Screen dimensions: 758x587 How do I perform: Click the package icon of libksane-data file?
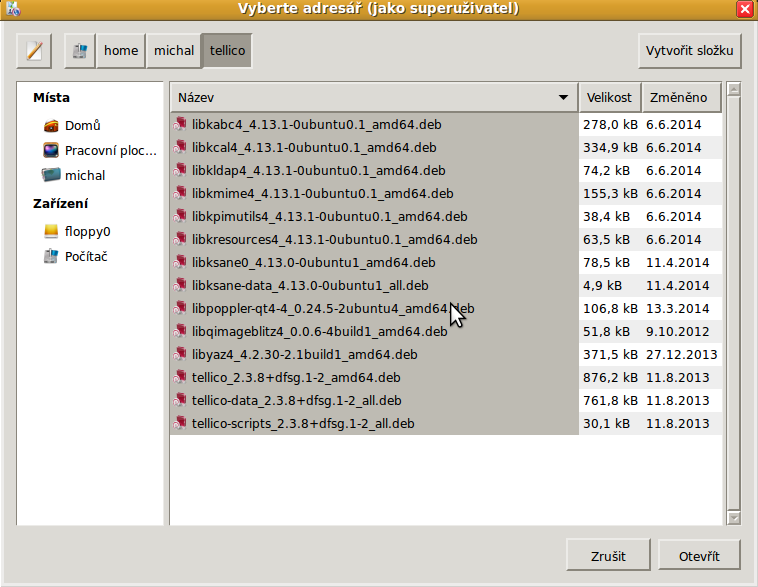pyautogui.click(x=180, y=285)
